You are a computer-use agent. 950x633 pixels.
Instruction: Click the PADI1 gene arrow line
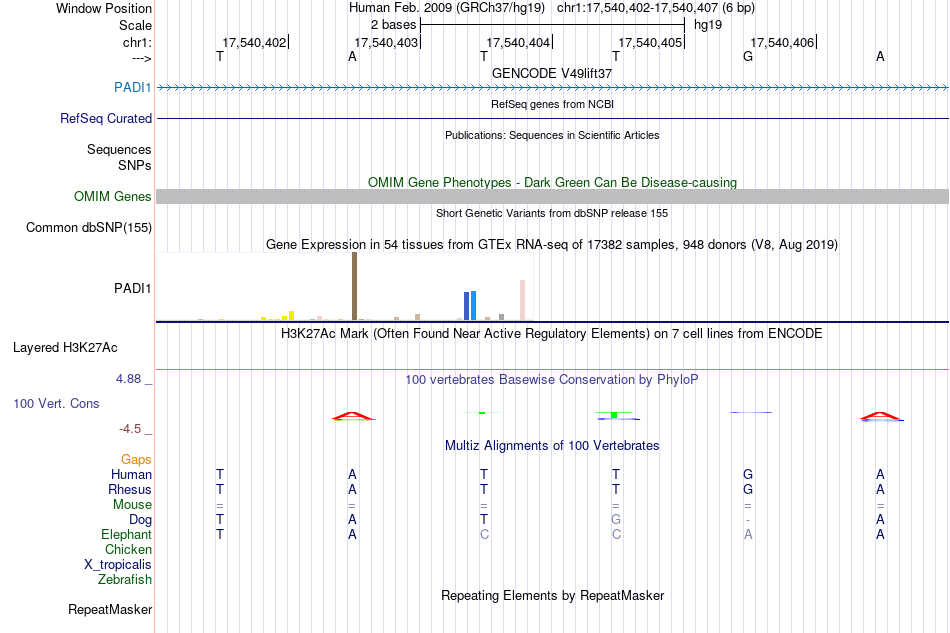click(x=552, y=88)
